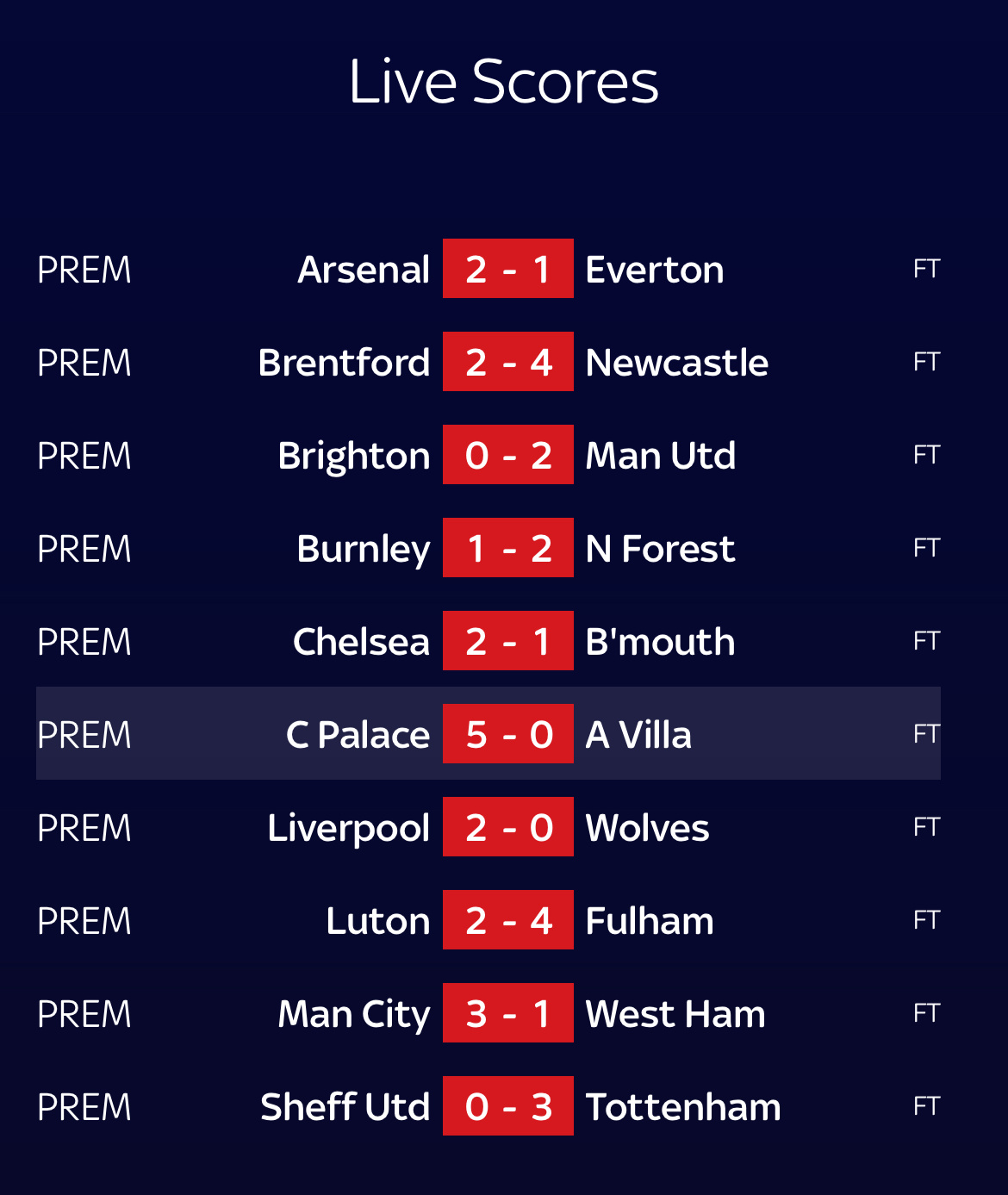
Task: Click the Liverpool 2-0 Wolves score
Action: click(x=507, y=827)
